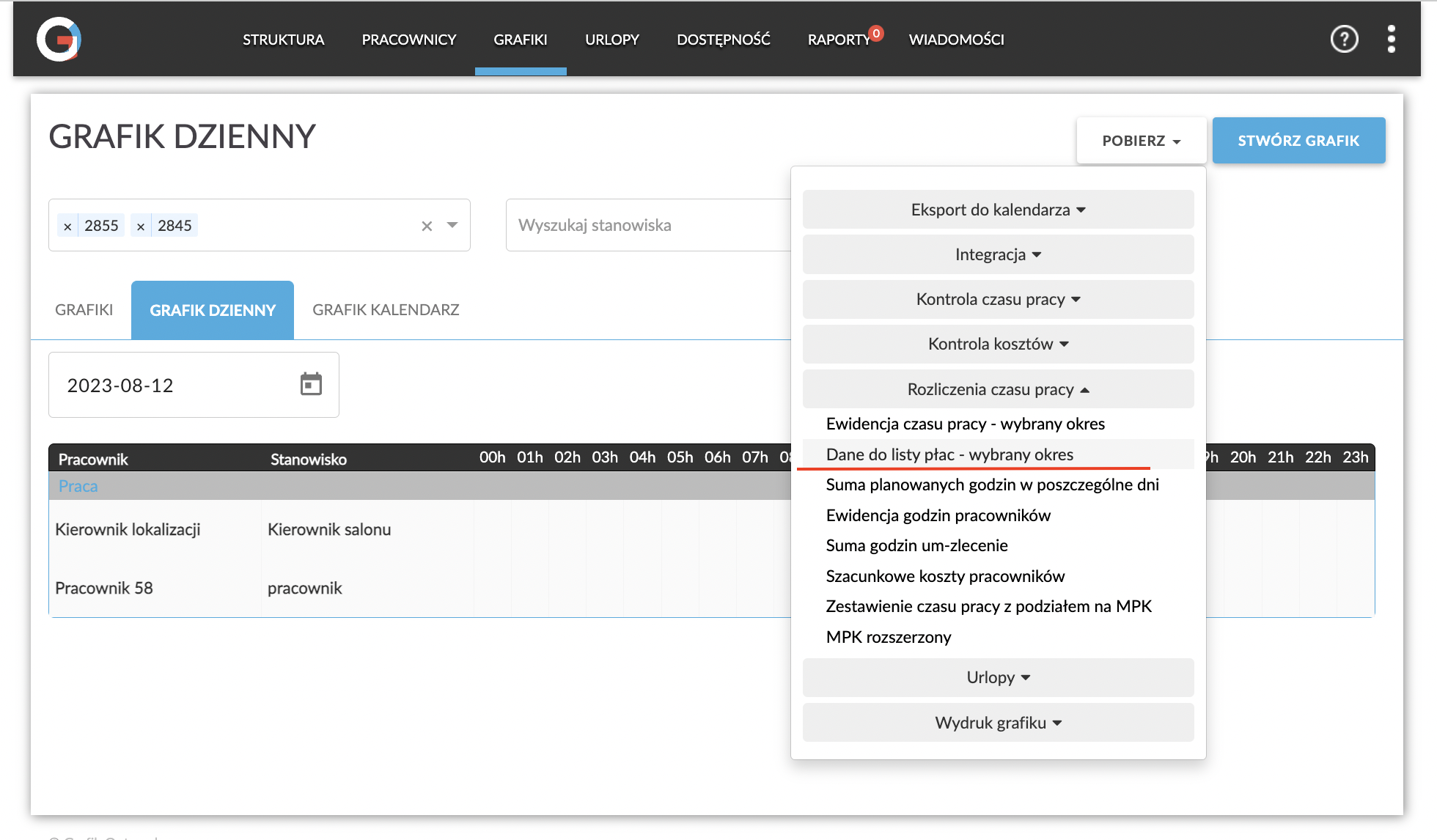Screen dimensions: 1437x840
Task: Remove the 2855 tag from filter
Action: [67, 226]
